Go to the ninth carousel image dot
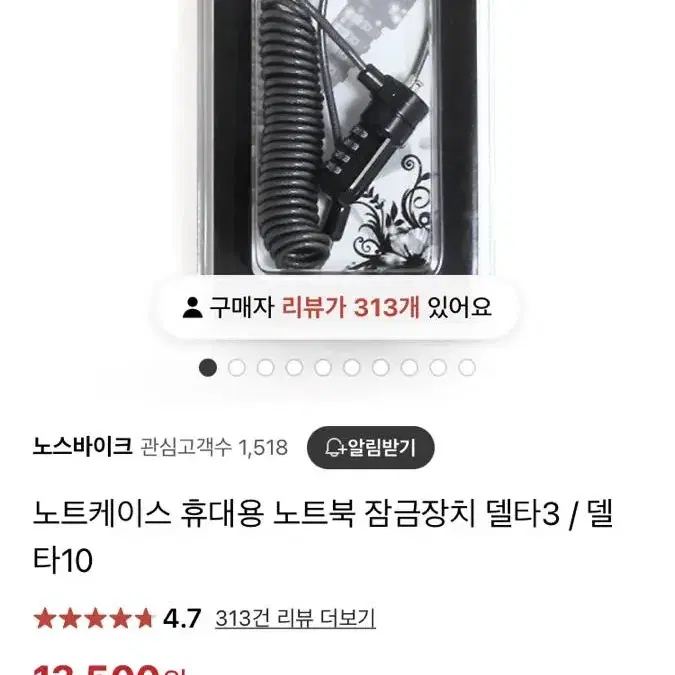The height and width of the screenshot is (675, 675). [438, 368]
